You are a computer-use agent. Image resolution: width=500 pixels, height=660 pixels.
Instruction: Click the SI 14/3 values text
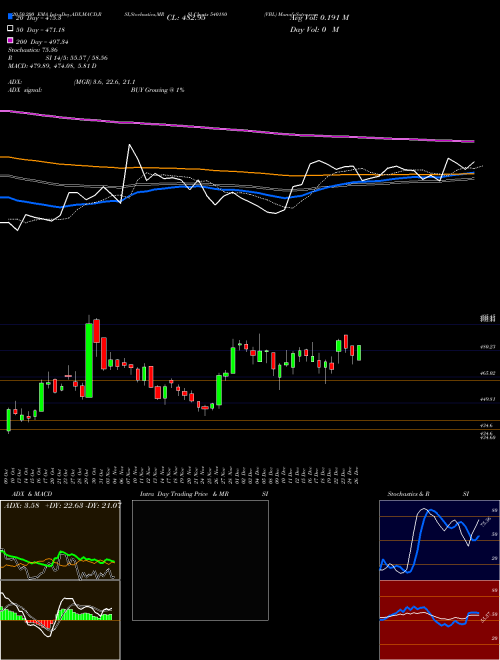click(x=77, y=58)
